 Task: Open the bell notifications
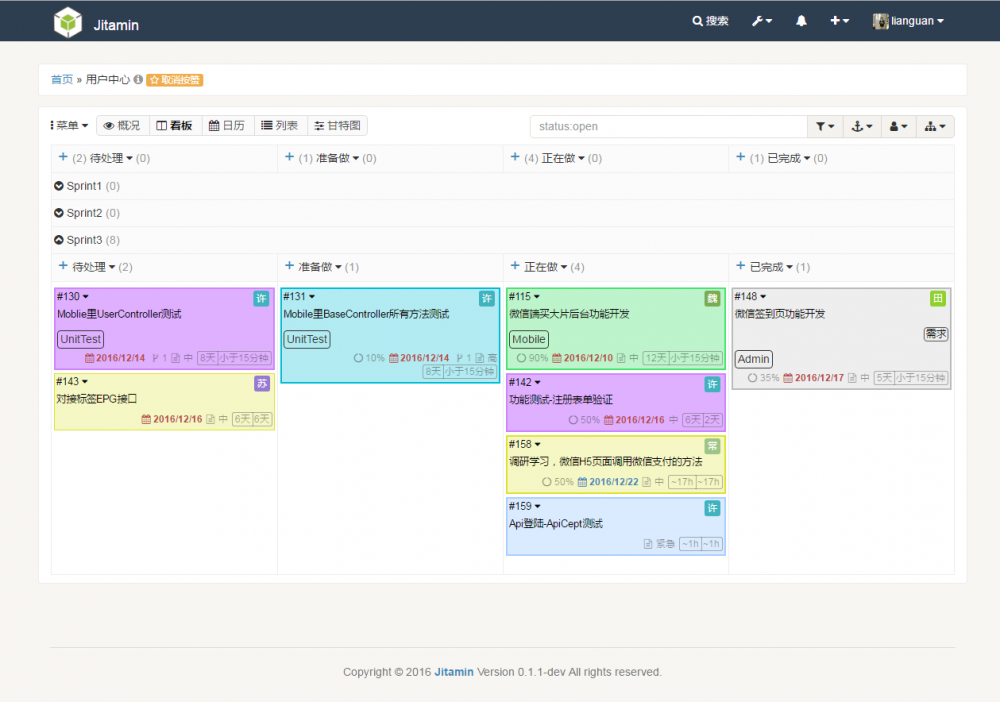pyautogui.click(x=801, y=21)
